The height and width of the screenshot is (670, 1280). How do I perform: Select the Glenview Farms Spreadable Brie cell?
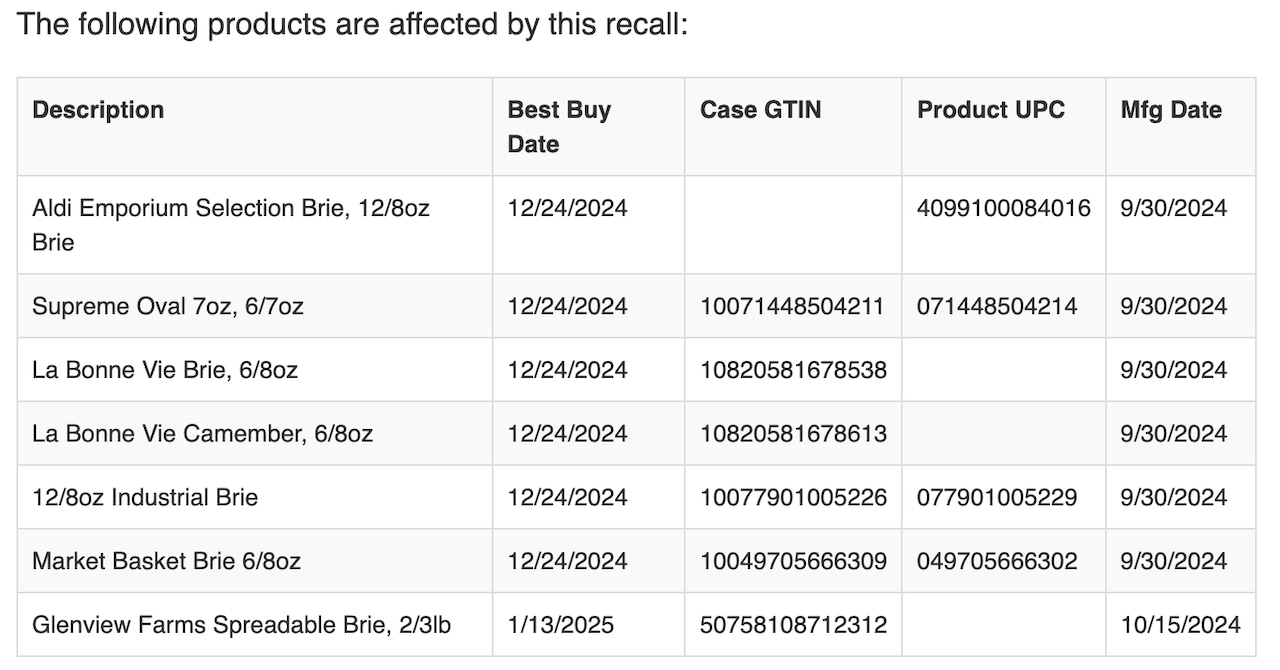241,626
